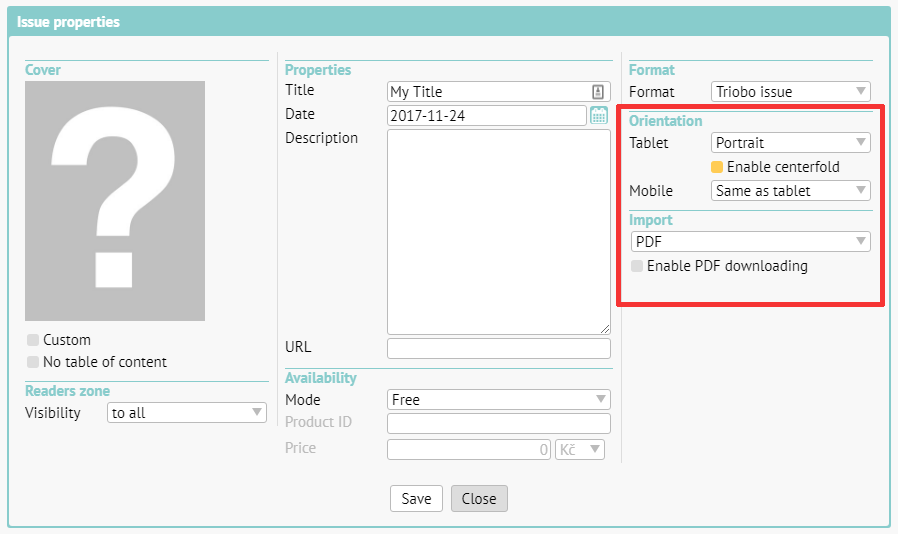The image size is (898, 534).
Task: Open the Tablet orientation dropdown
Action: pyautogui.click(x=790, y=143)
